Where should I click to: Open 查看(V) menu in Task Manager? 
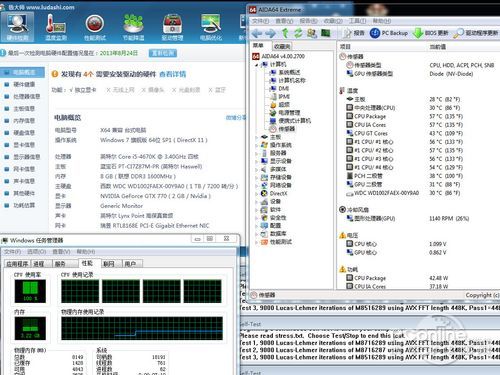[61, 252]
